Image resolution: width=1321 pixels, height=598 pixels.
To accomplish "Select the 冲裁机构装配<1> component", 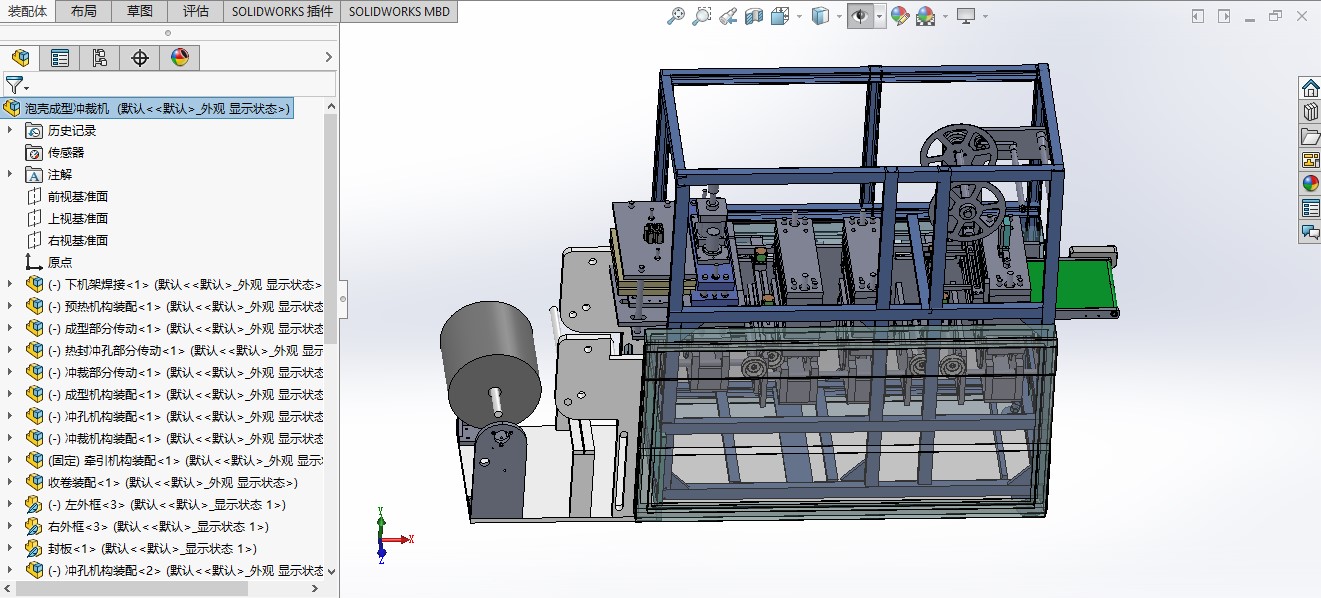I will click(174, 438).
